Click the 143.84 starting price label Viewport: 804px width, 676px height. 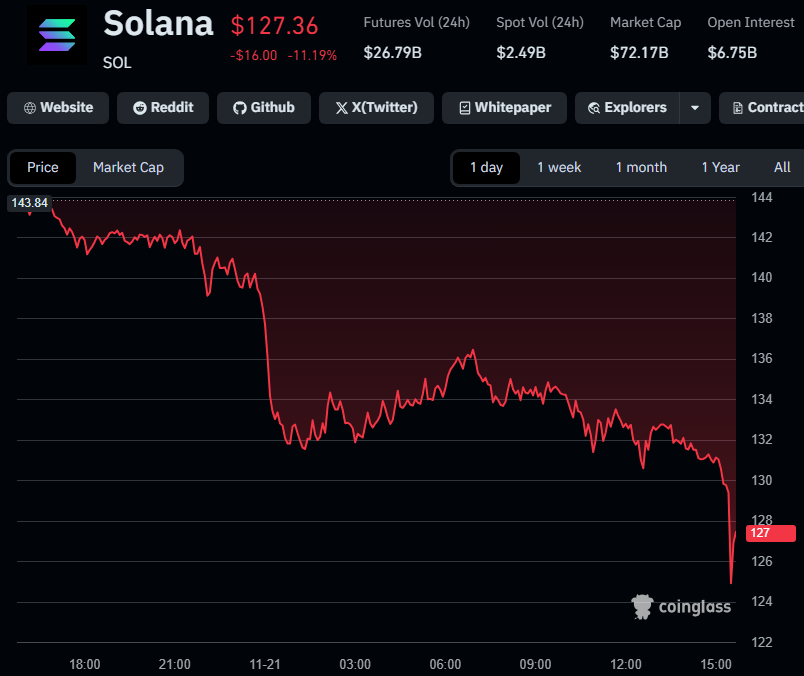28,203
